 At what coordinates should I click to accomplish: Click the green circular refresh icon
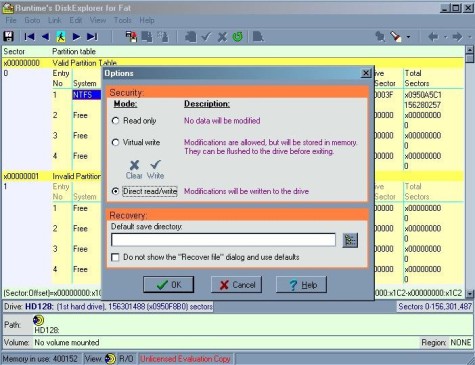[x=238, y=36]
